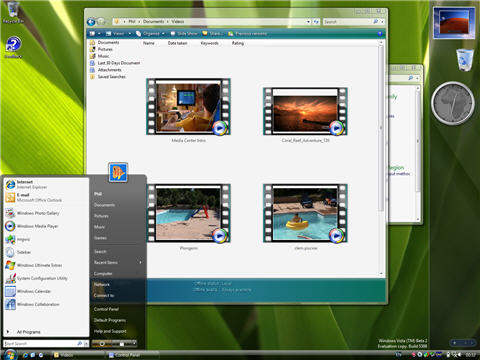
Task: Click the Back arrow in the Videos window
Action: tap(91, 22)
